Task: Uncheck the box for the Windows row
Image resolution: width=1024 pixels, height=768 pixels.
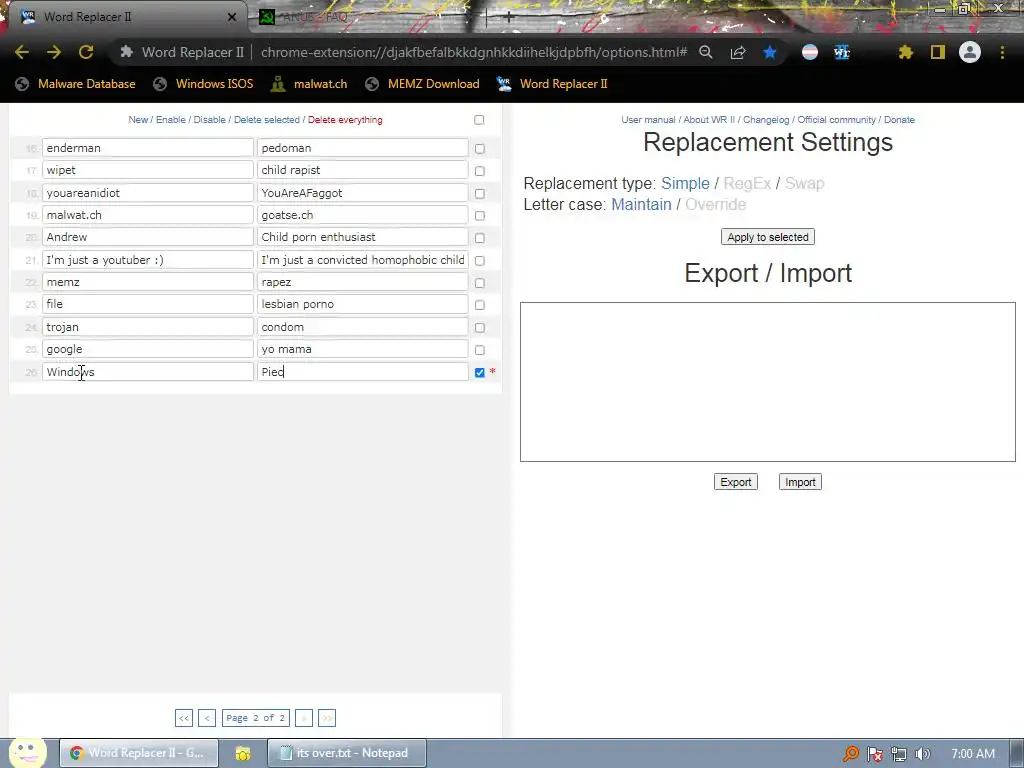Action: pos(480,372)
